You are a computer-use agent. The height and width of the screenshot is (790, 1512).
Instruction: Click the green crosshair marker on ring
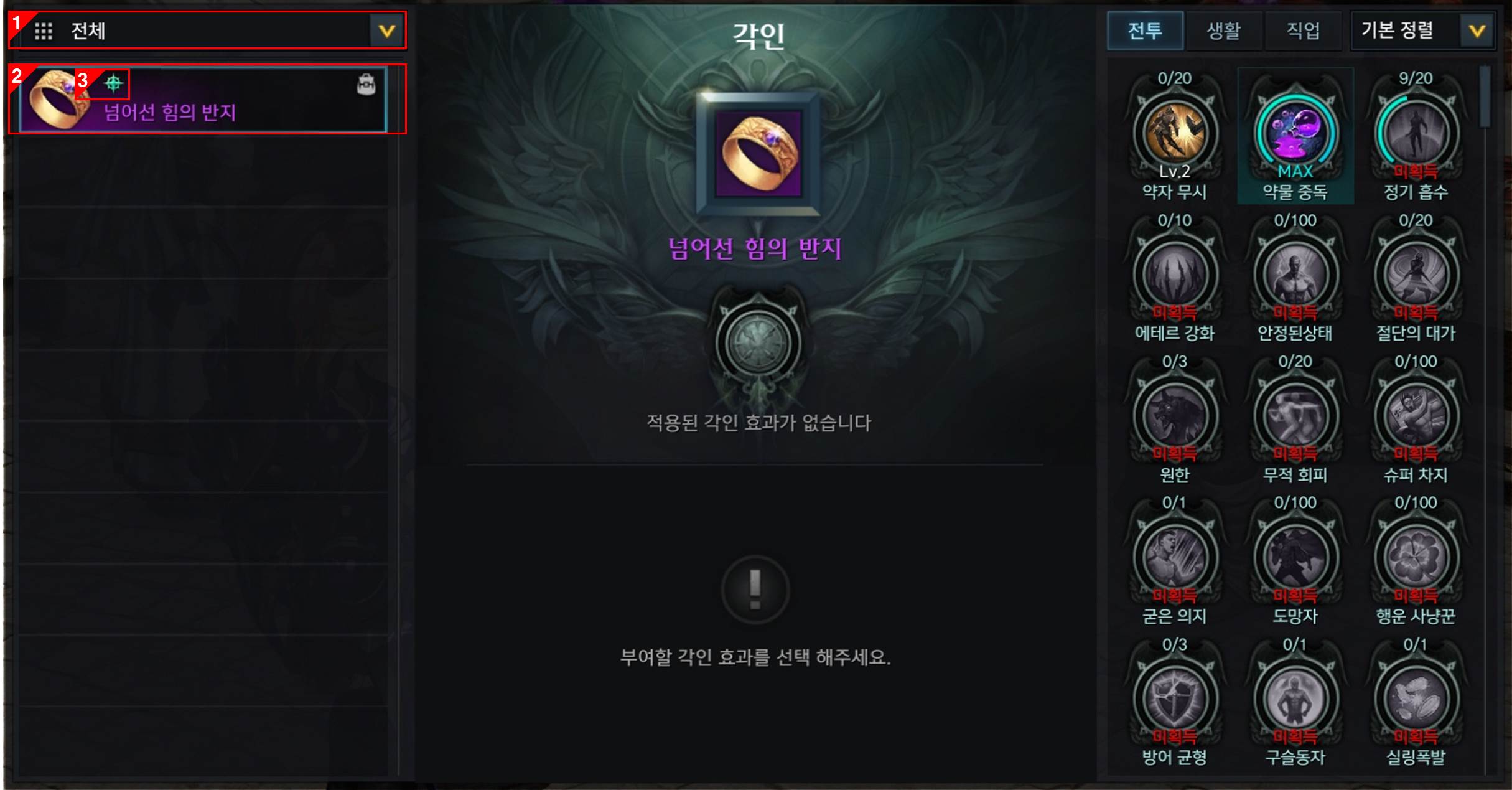coord(113,83)
